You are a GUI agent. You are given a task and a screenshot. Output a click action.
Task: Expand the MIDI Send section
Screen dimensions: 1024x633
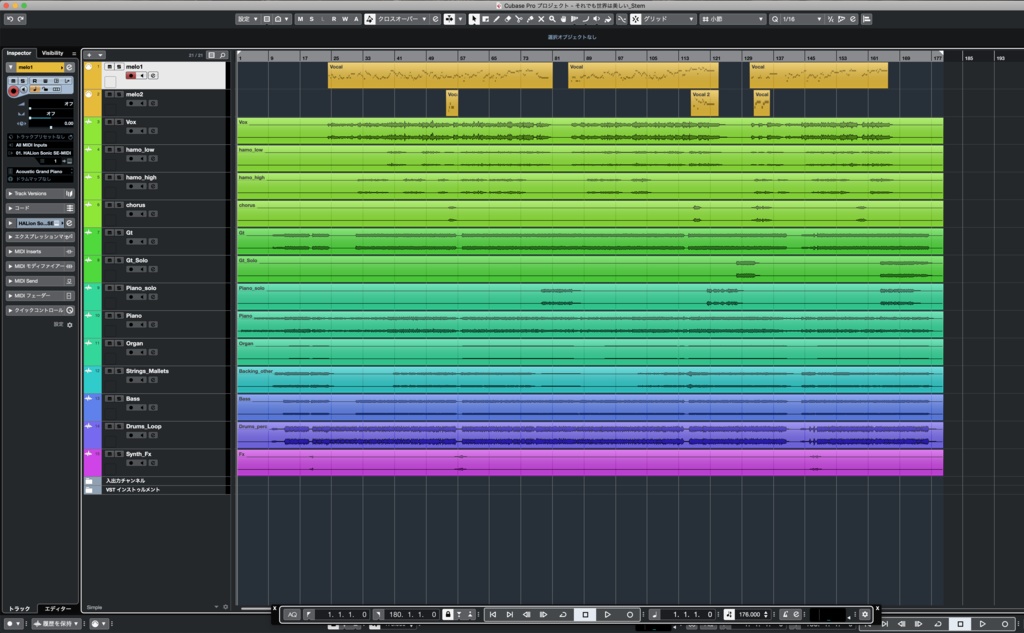click(40, 281)
